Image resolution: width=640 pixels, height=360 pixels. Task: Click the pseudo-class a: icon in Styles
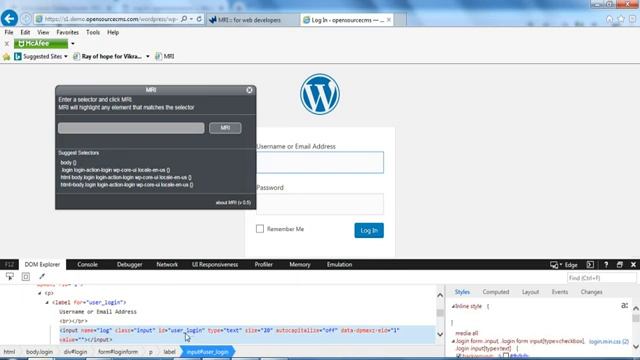point(624,305)
